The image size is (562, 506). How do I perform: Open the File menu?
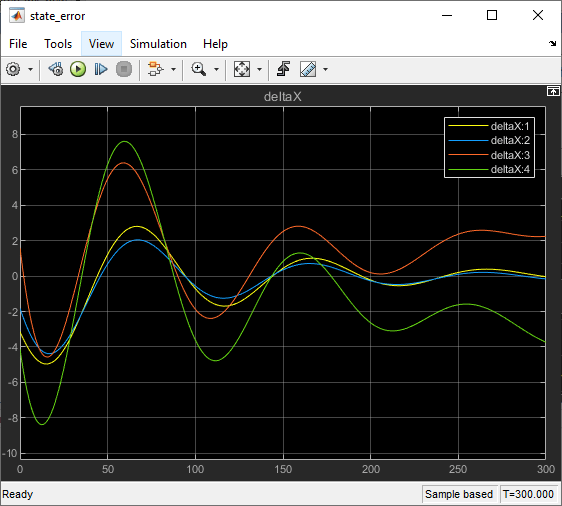click(18, 44)
